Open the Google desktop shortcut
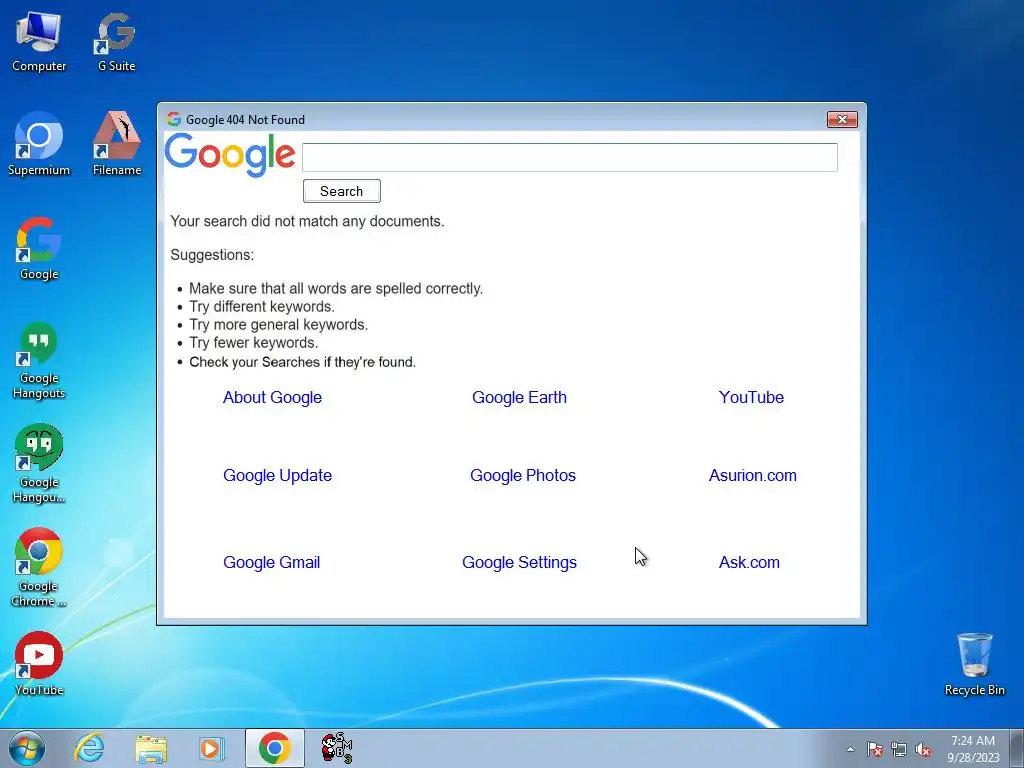The width and height of the screenshot is (1024, 768). coord(39,249)
